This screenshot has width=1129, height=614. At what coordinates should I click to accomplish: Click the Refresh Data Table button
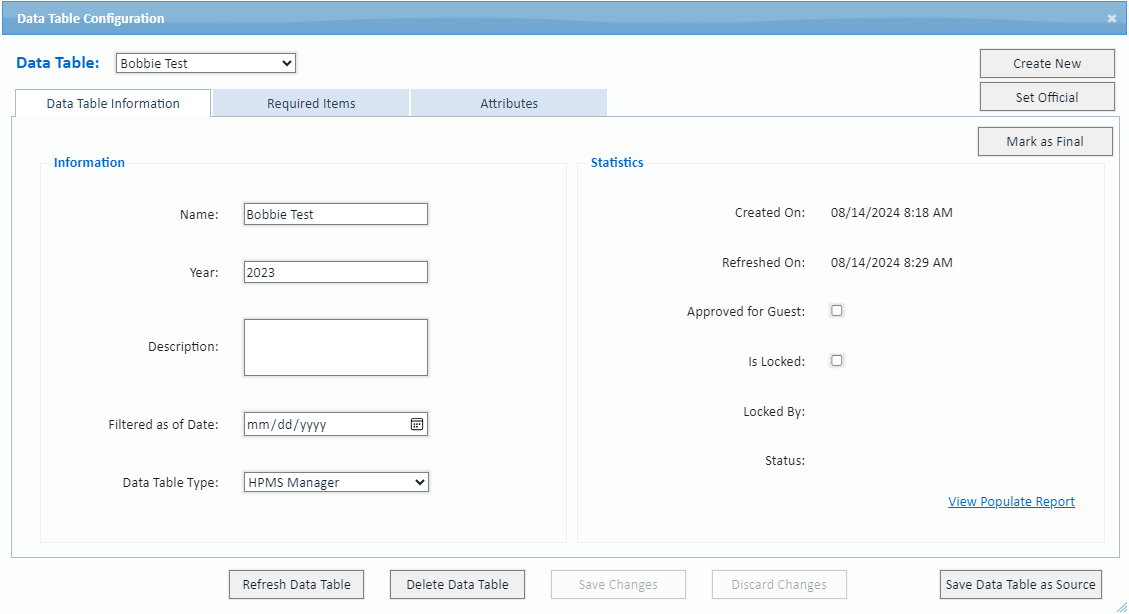[297, 584]
